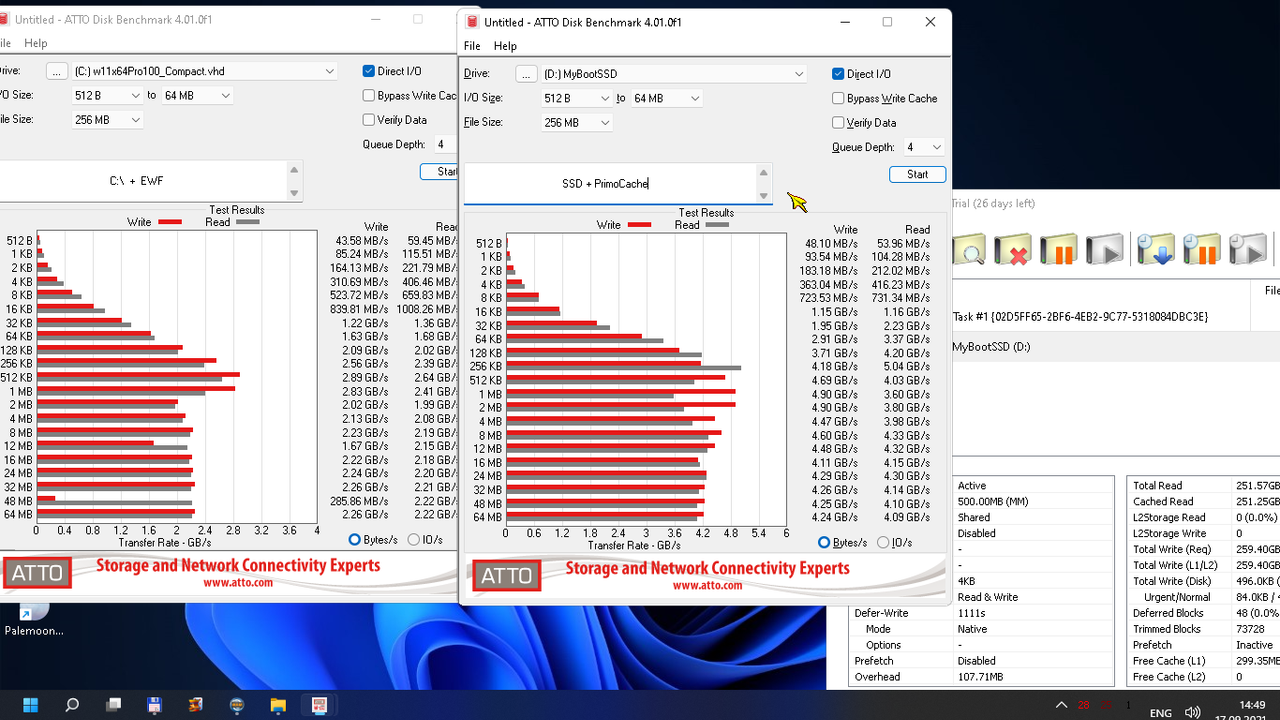This screenshot has width=1280, height=720.
Task: Click the resume cache task gray play icon
Action: 1104,248
